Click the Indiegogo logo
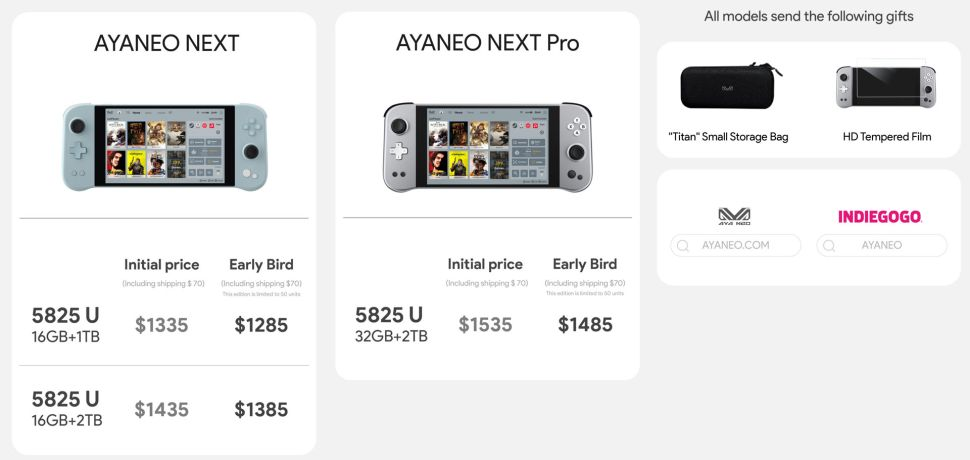The image size is (970, 460). (880, 216)
